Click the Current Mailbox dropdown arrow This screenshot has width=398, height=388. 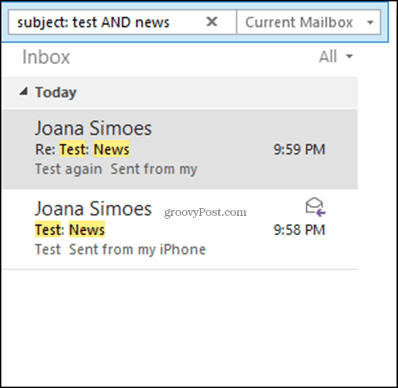tap(370, 23)
